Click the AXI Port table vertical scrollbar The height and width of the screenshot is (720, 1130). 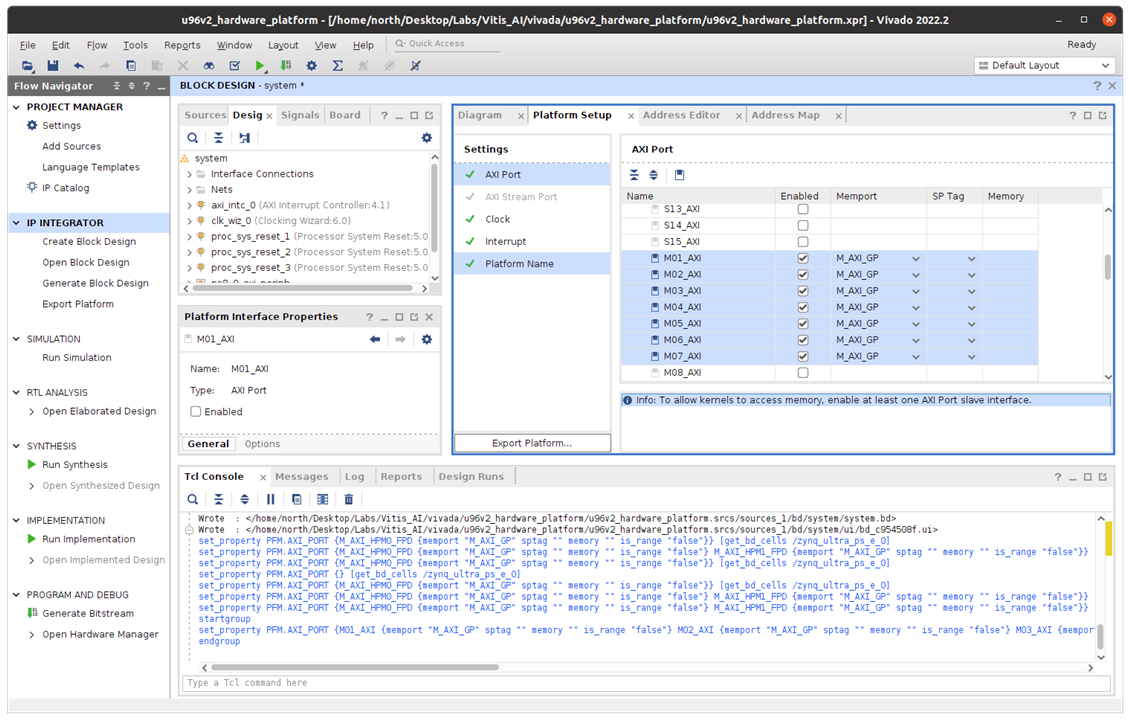[1108, 267]
